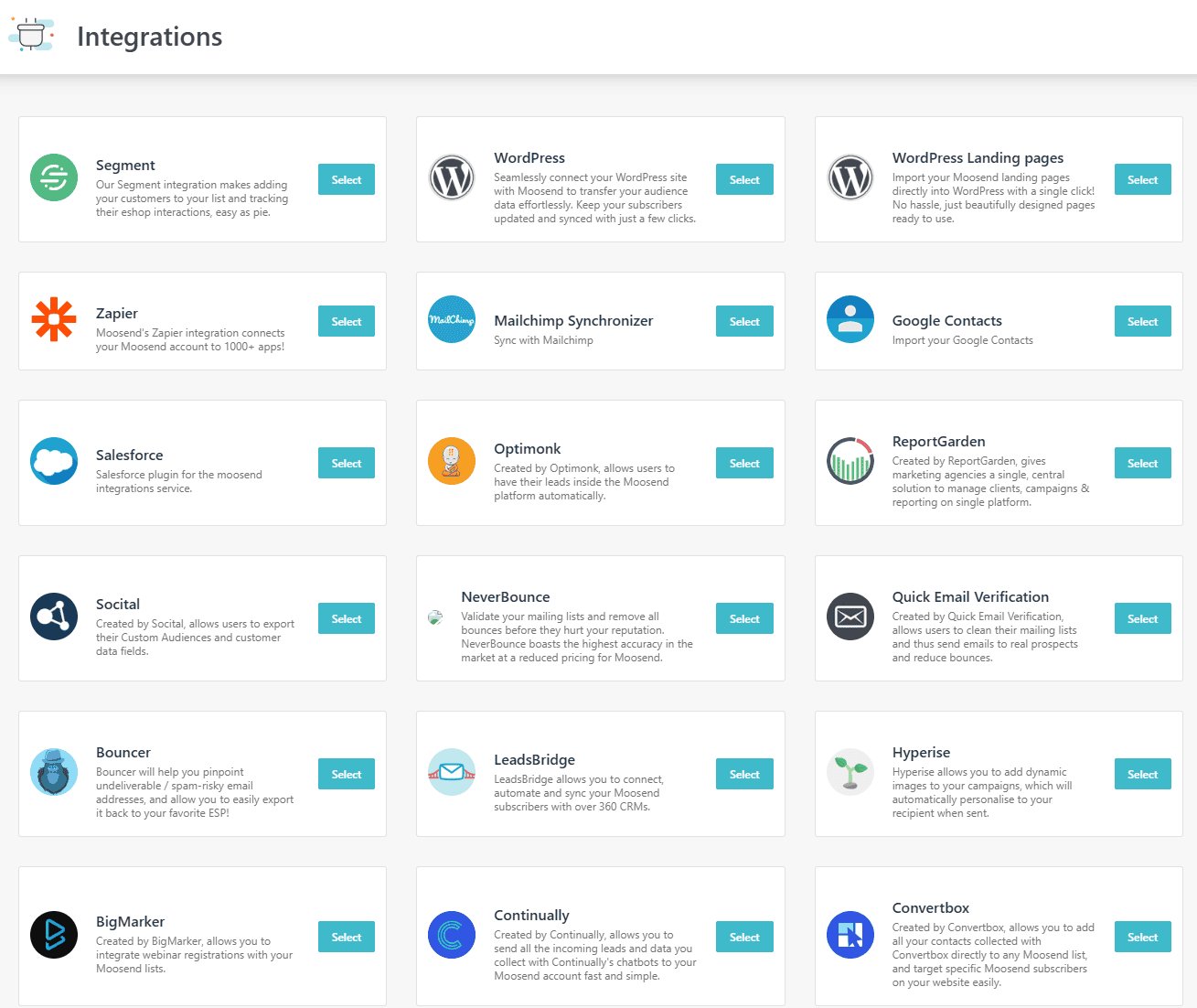1197x1008 pixels.
Task: Click 'Import your Google Contacts' text
Action: tap(963, 340)
